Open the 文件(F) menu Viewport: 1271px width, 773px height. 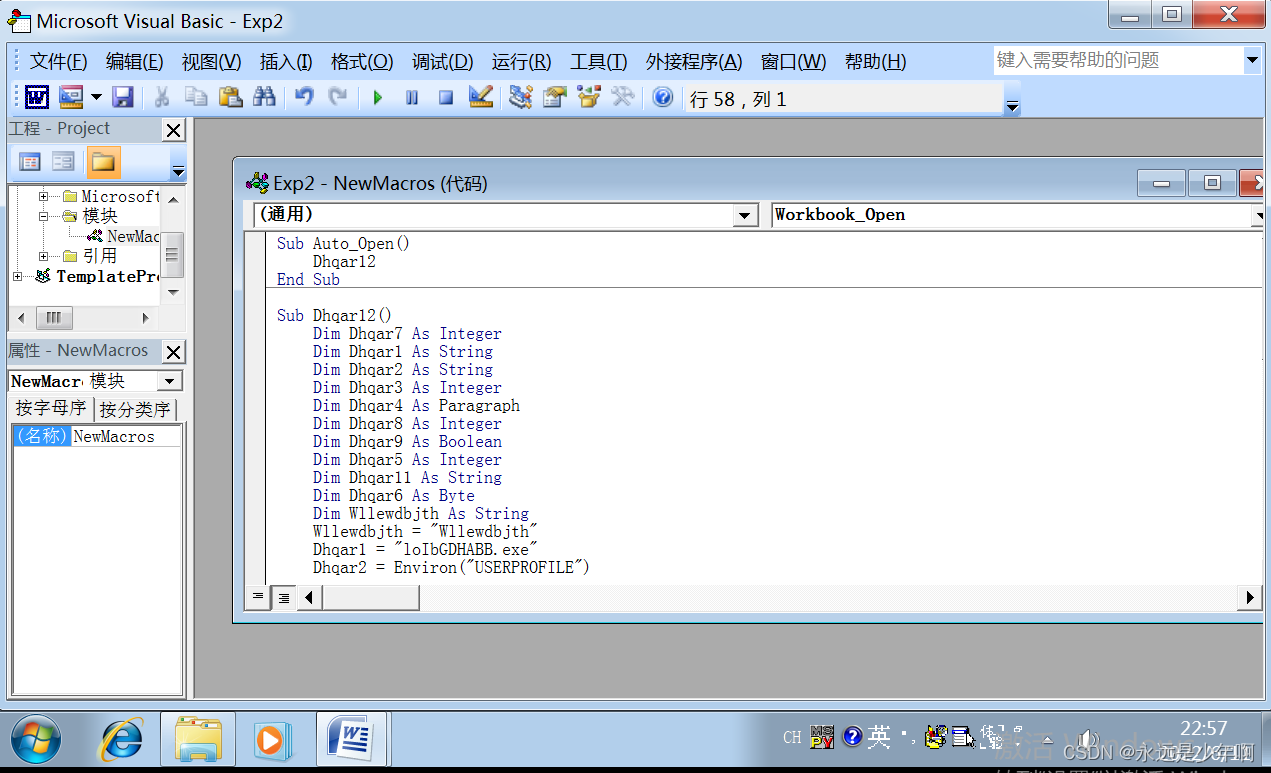tap(59, 62)
